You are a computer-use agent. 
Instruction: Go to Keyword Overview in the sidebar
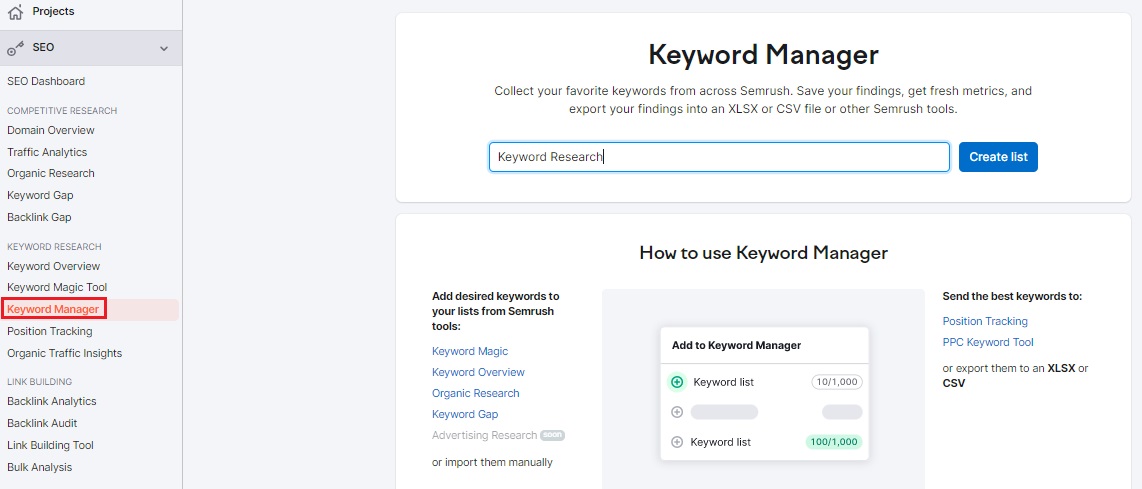(54, 265)
